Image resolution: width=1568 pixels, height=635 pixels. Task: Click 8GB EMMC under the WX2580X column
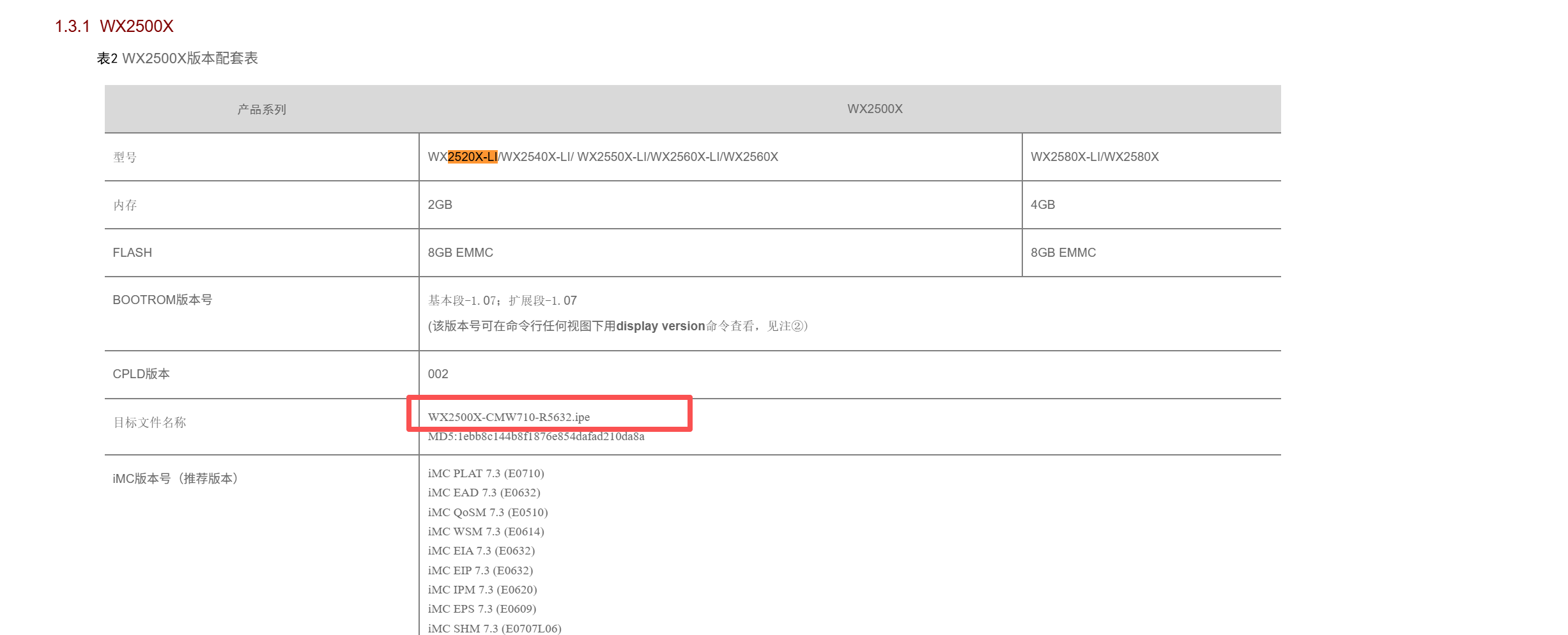[1063, 252]
